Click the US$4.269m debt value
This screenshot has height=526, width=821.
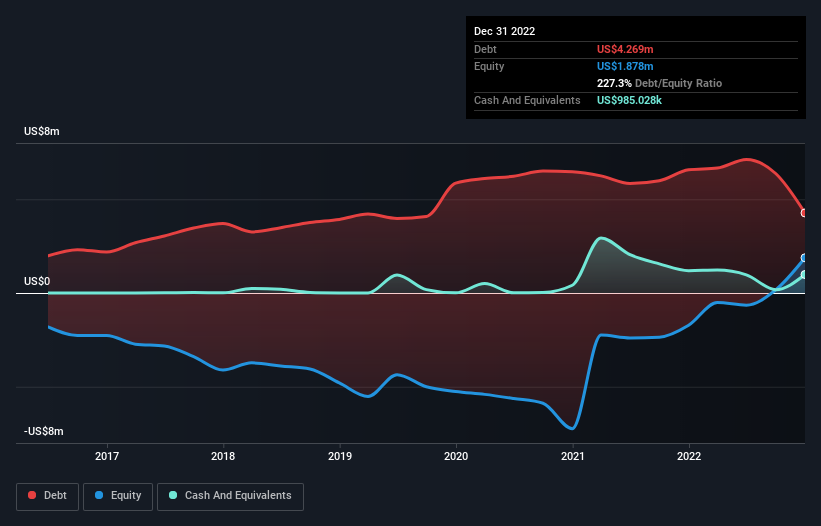(625, 49)
